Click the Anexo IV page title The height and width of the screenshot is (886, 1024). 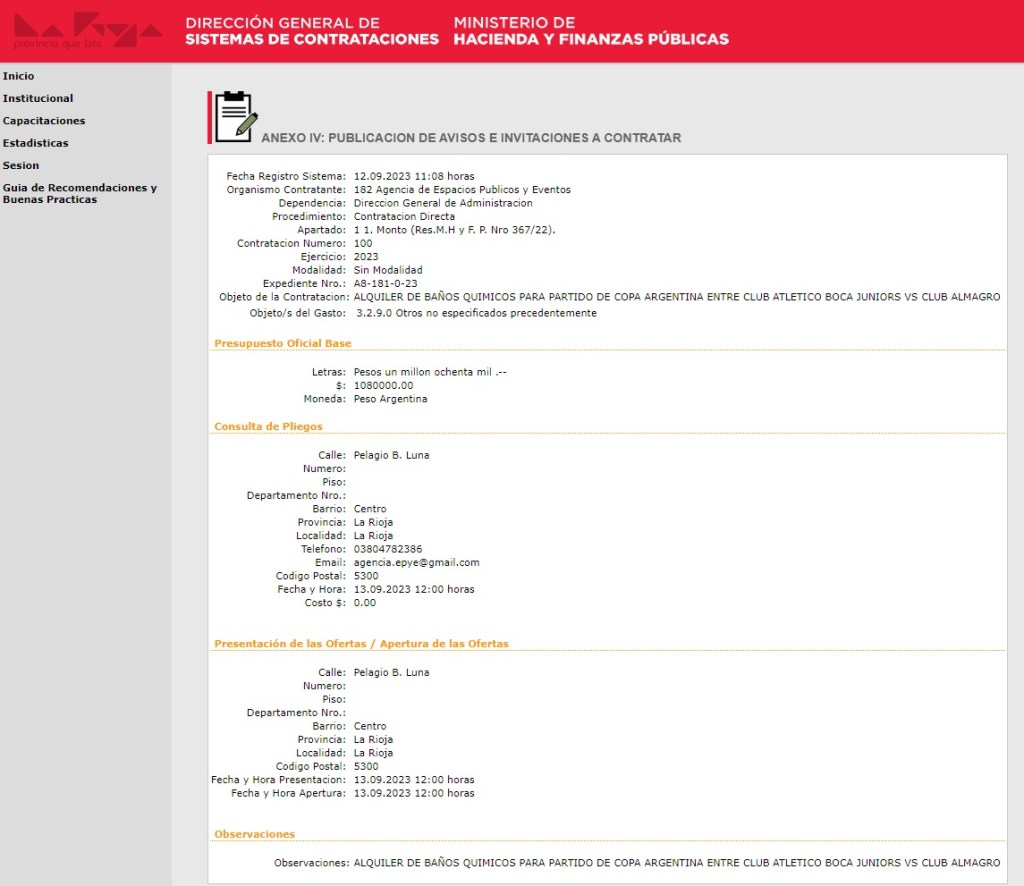471,138
